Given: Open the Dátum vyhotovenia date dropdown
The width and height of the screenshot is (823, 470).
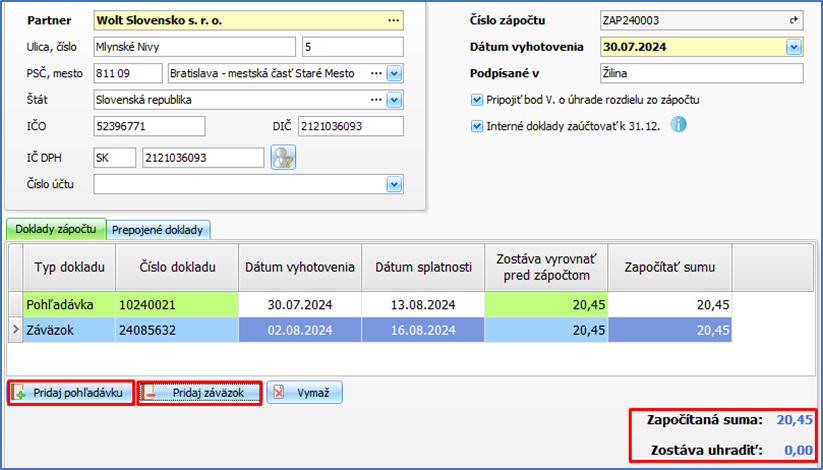Looking at the screenshot, I should click(794, 47).
